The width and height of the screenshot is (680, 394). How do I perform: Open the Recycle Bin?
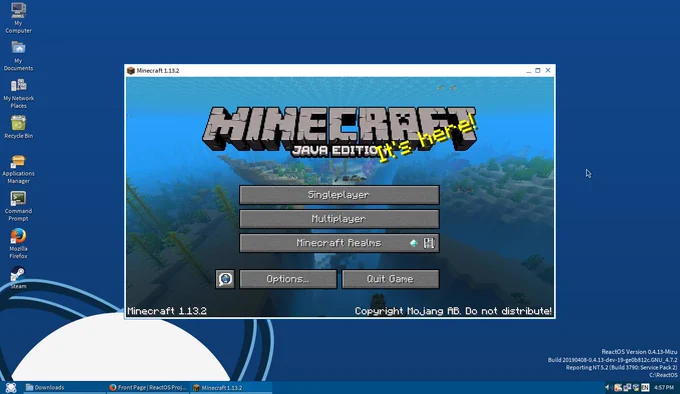click(x=18, y=127)
